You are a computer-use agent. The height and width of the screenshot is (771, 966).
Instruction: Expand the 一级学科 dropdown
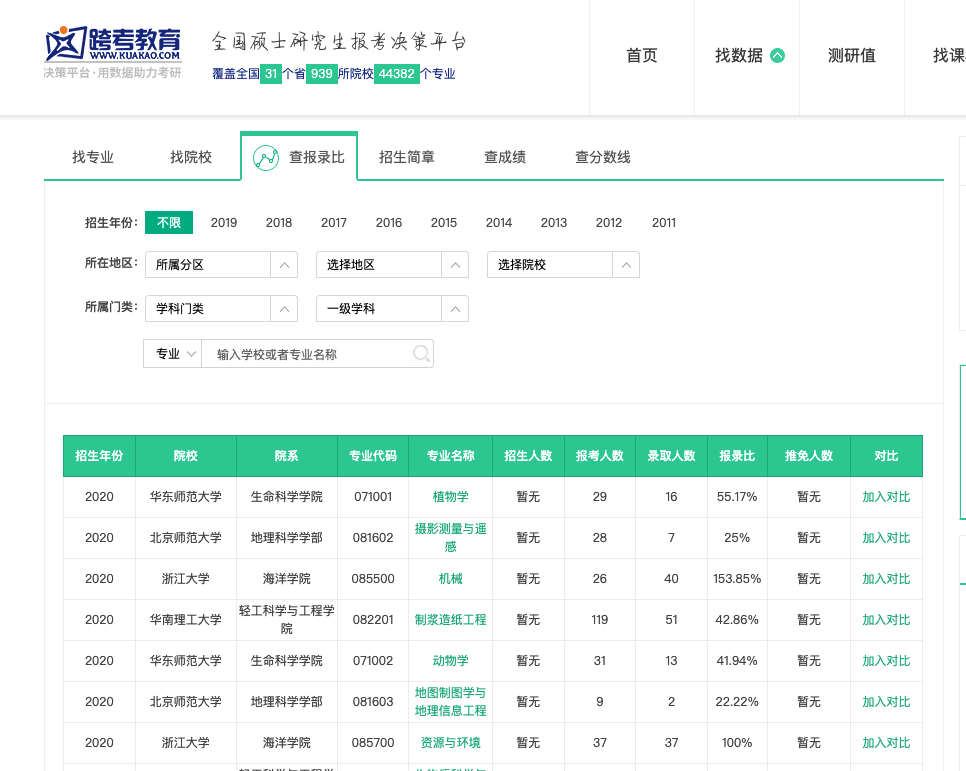[x=392, y=308]
